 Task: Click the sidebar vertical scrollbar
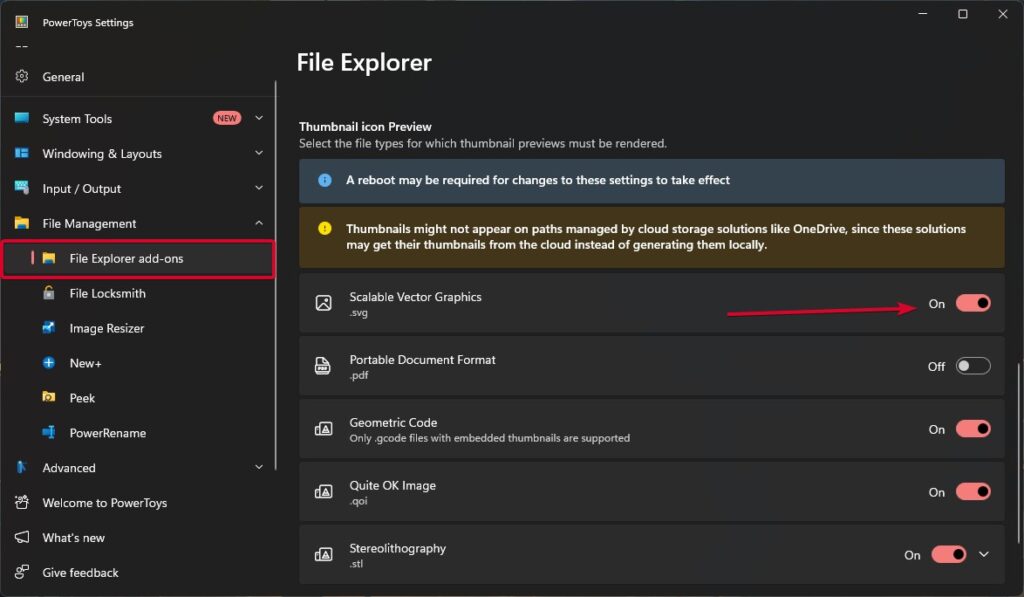[x=276, y=275]
